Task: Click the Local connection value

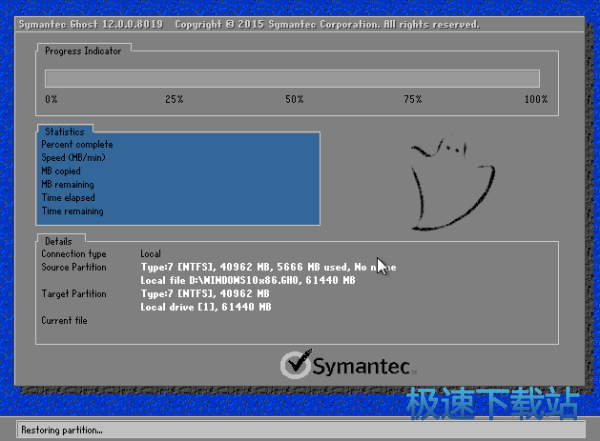Action: [x=150, y=254]
